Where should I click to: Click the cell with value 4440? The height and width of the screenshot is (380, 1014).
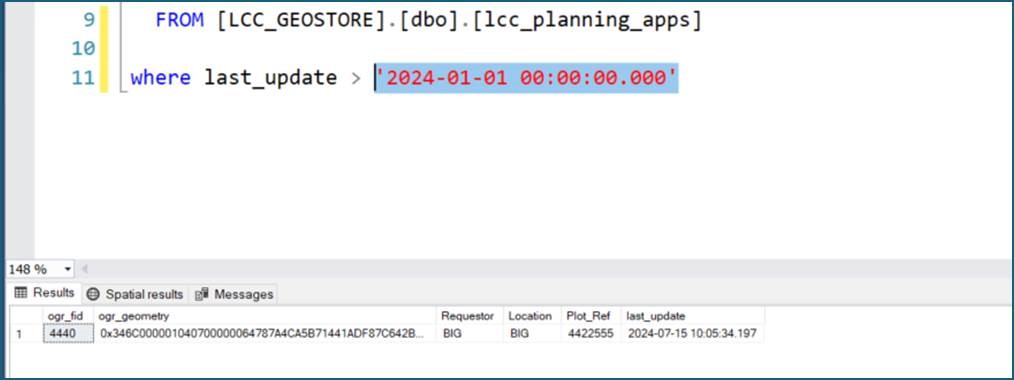coord(69,334)
